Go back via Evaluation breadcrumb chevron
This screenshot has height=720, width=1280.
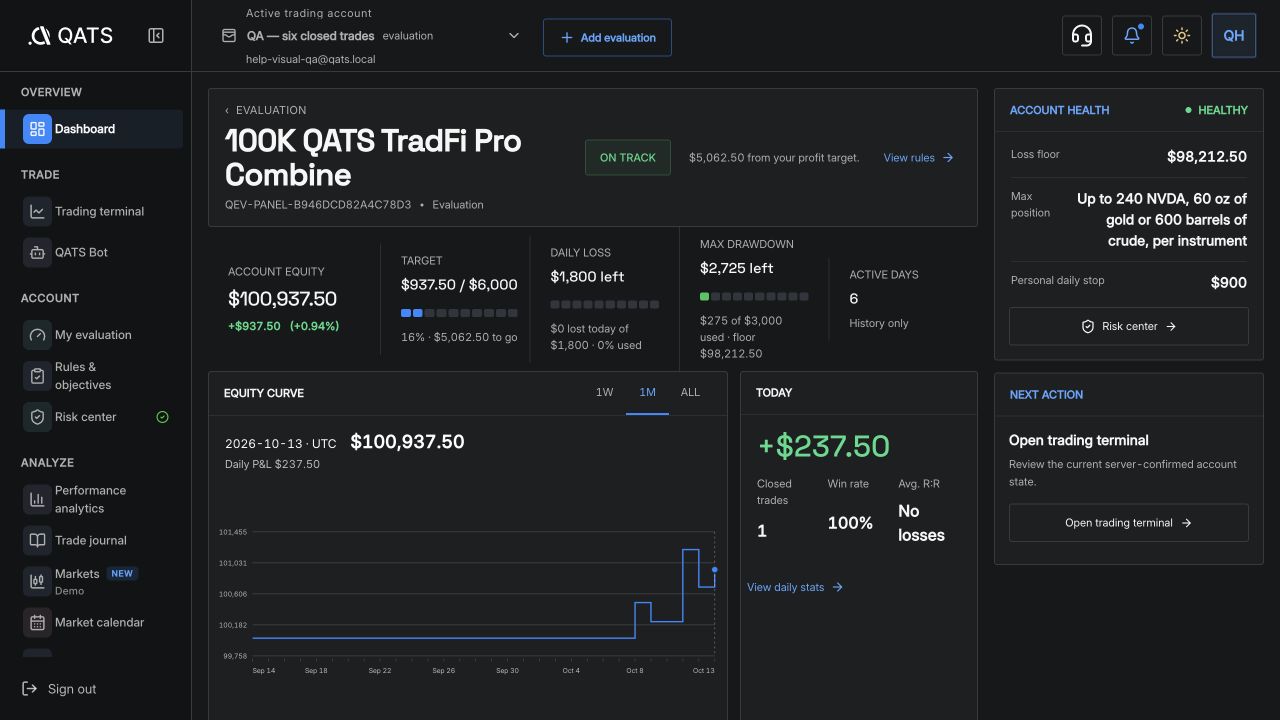tap(227, 110)
